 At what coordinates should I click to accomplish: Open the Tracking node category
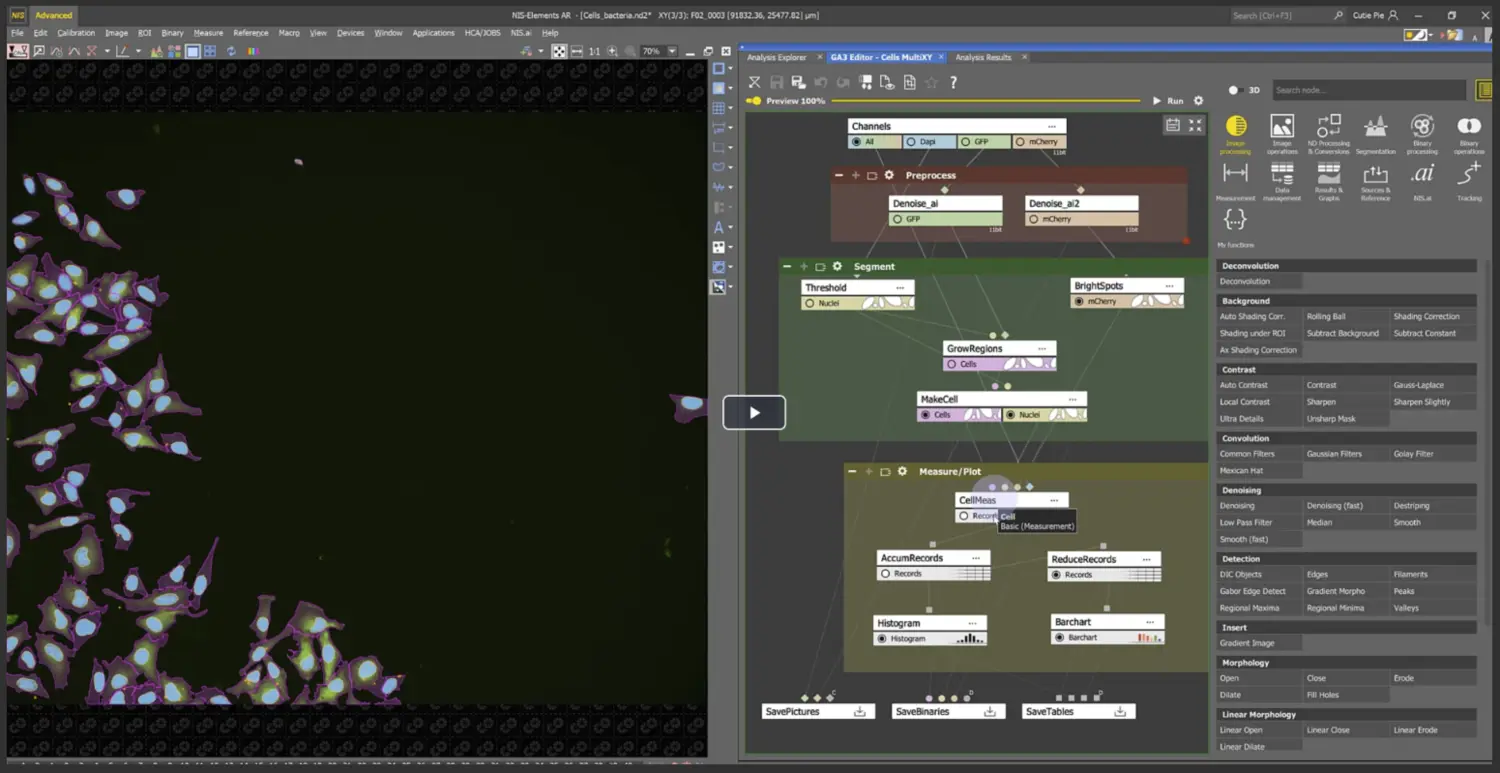point(1468,179)
